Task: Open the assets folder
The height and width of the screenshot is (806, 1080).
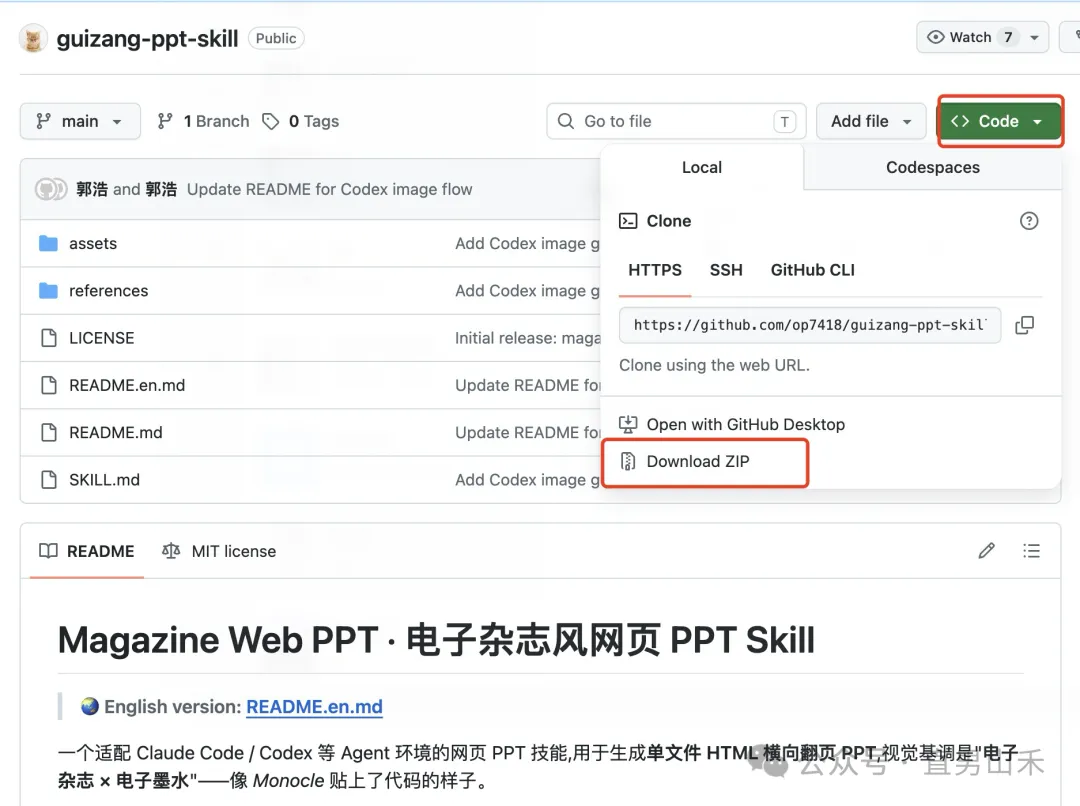Action: pyautogui.click(x=93, y=244)
